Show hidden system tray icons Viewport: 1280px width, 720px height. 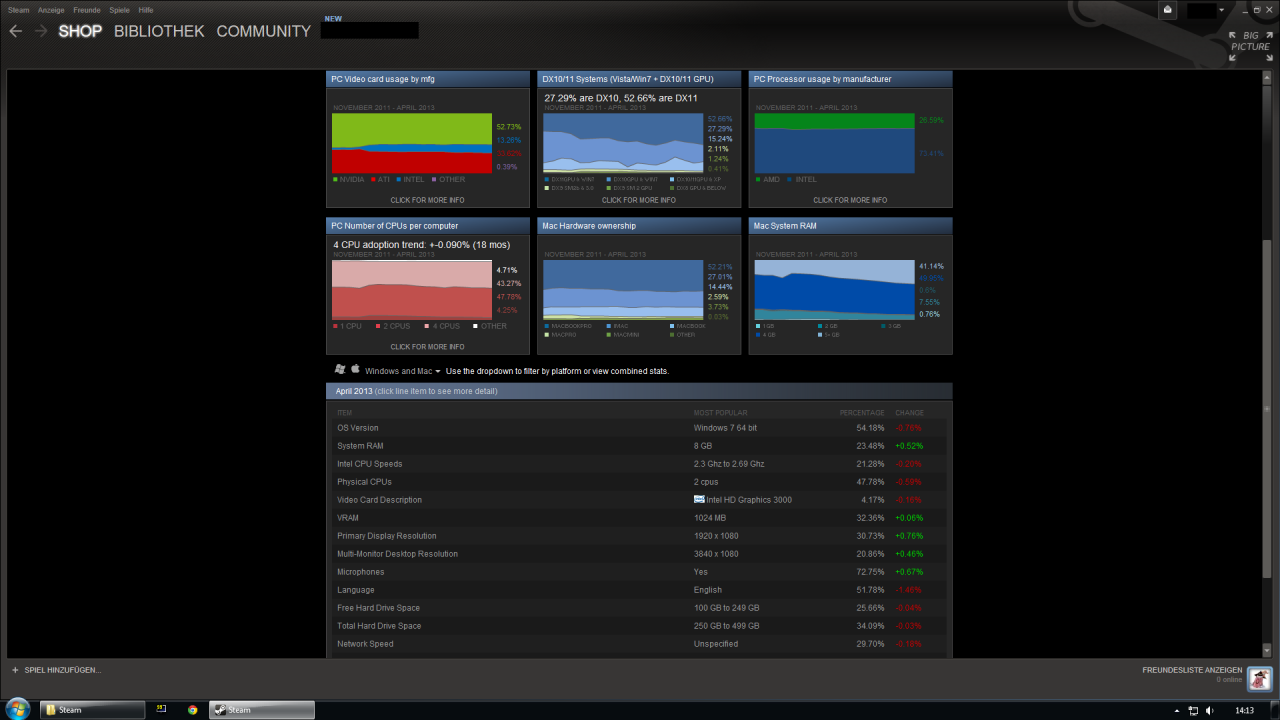1176,710
